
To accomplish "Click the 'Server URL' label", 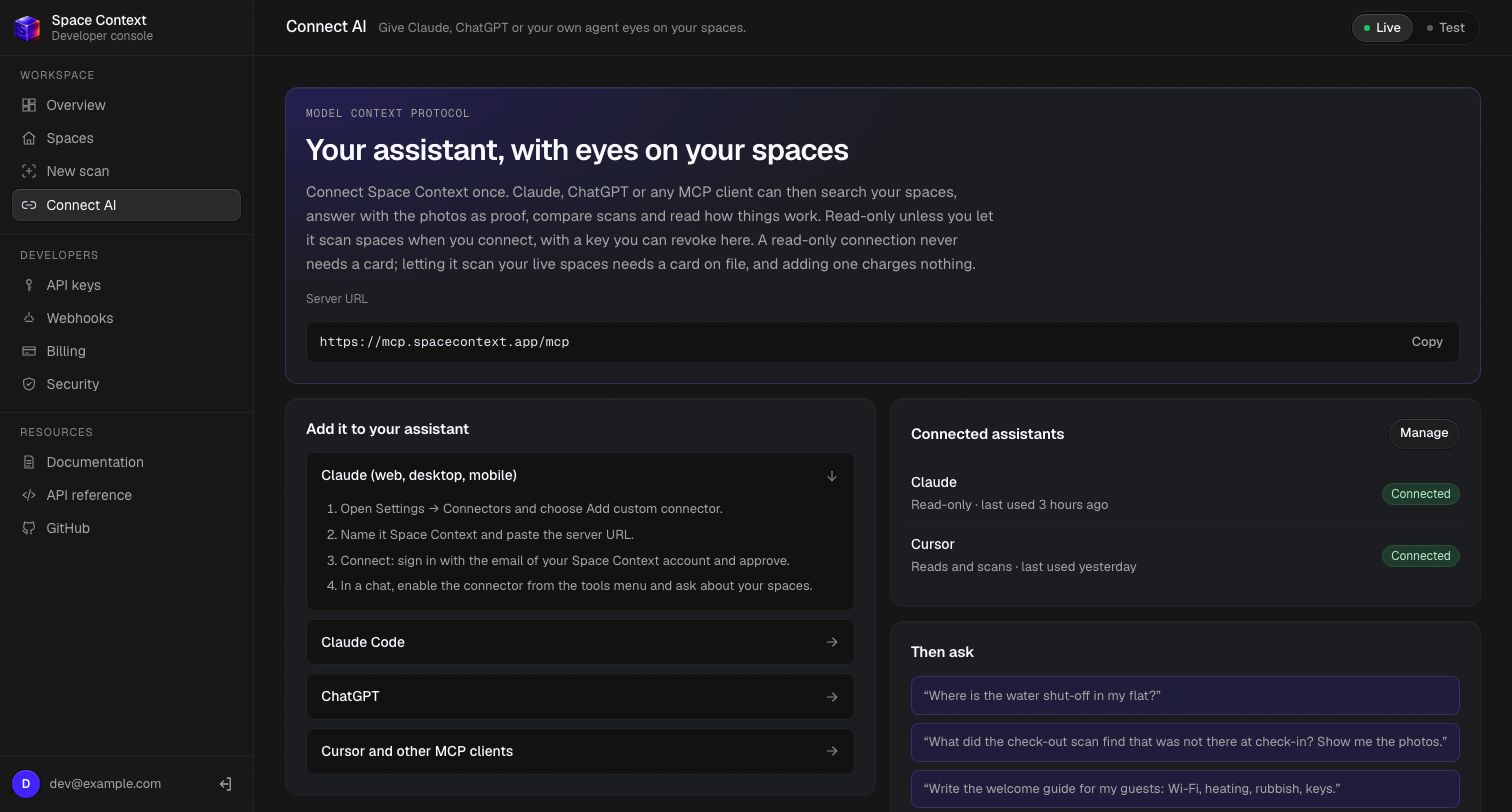I will click(337, 299).
